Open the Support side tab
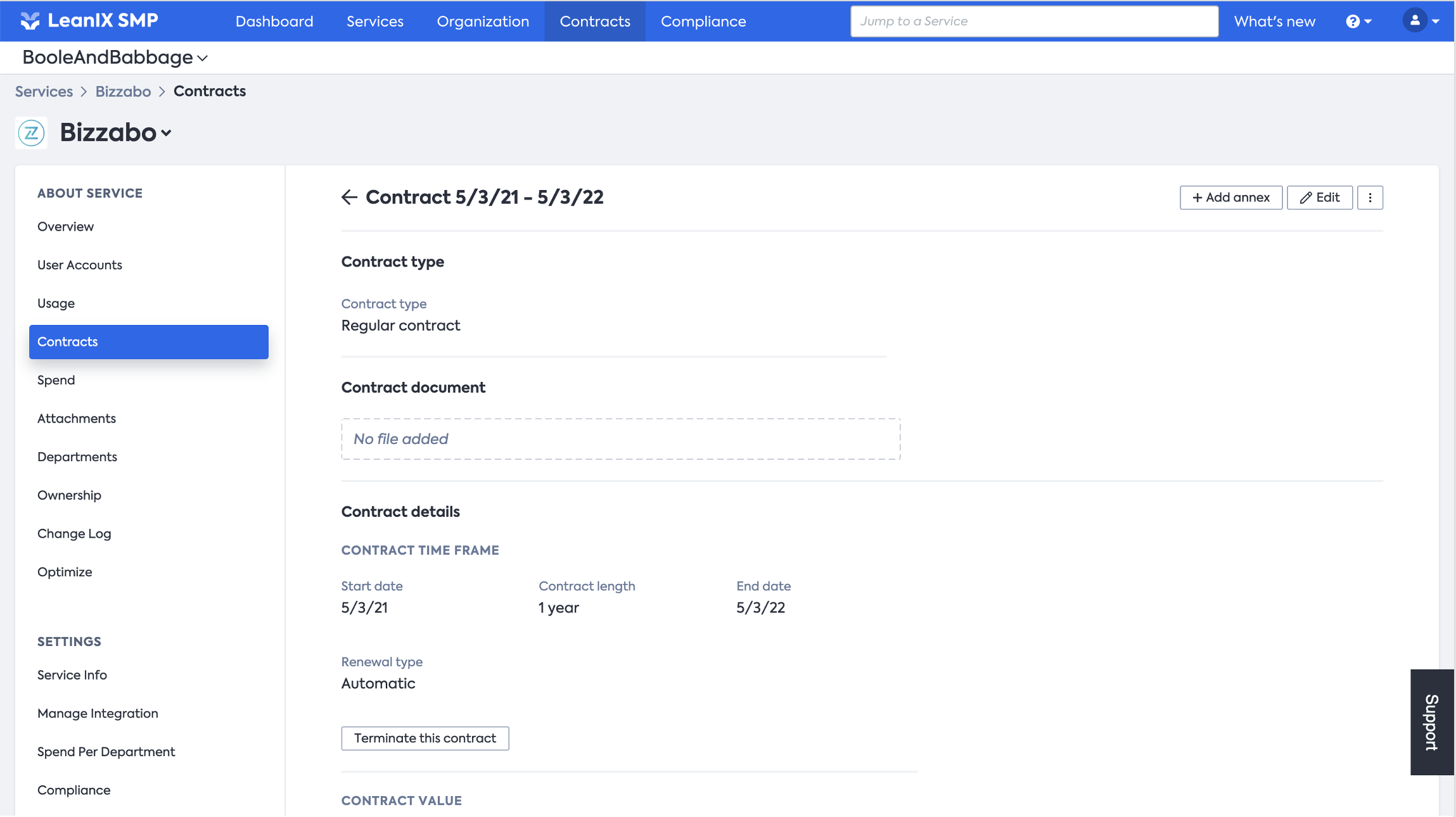 click(x=1432, y=722)
